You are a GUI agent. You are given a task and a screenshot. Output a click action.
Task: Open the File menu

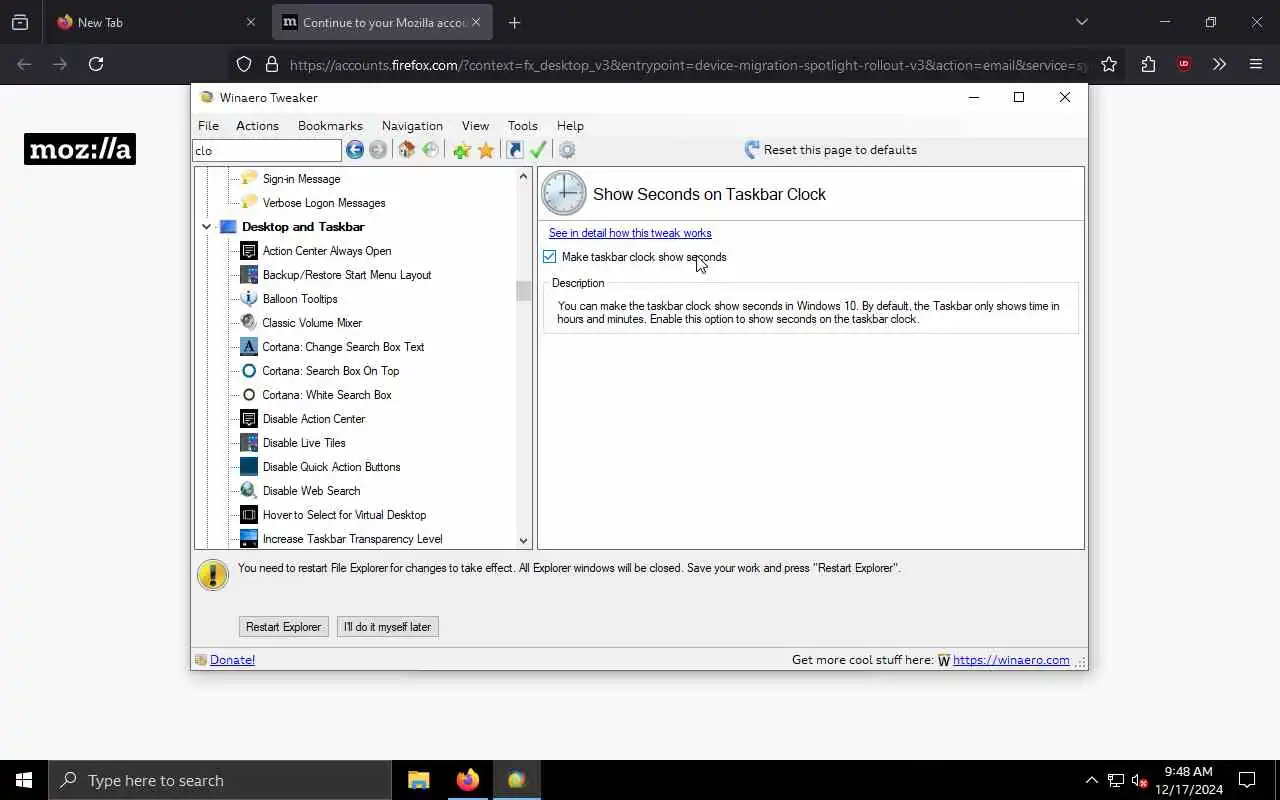pos(208,126)
